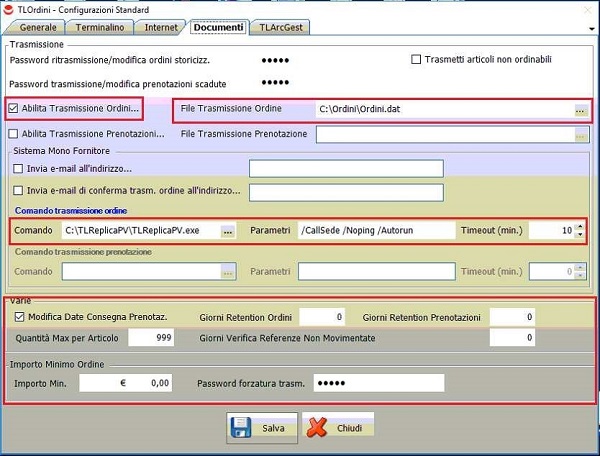
Task: Click the Password forzatura trasm. field
Action: click(x=377, y=383)
